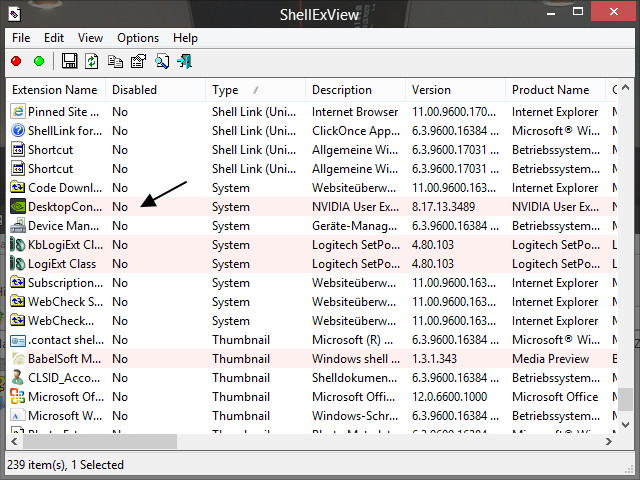Click the CLSID_Acco... user icon
Viewport: 640px width, 480px height.
pos(18,378)
